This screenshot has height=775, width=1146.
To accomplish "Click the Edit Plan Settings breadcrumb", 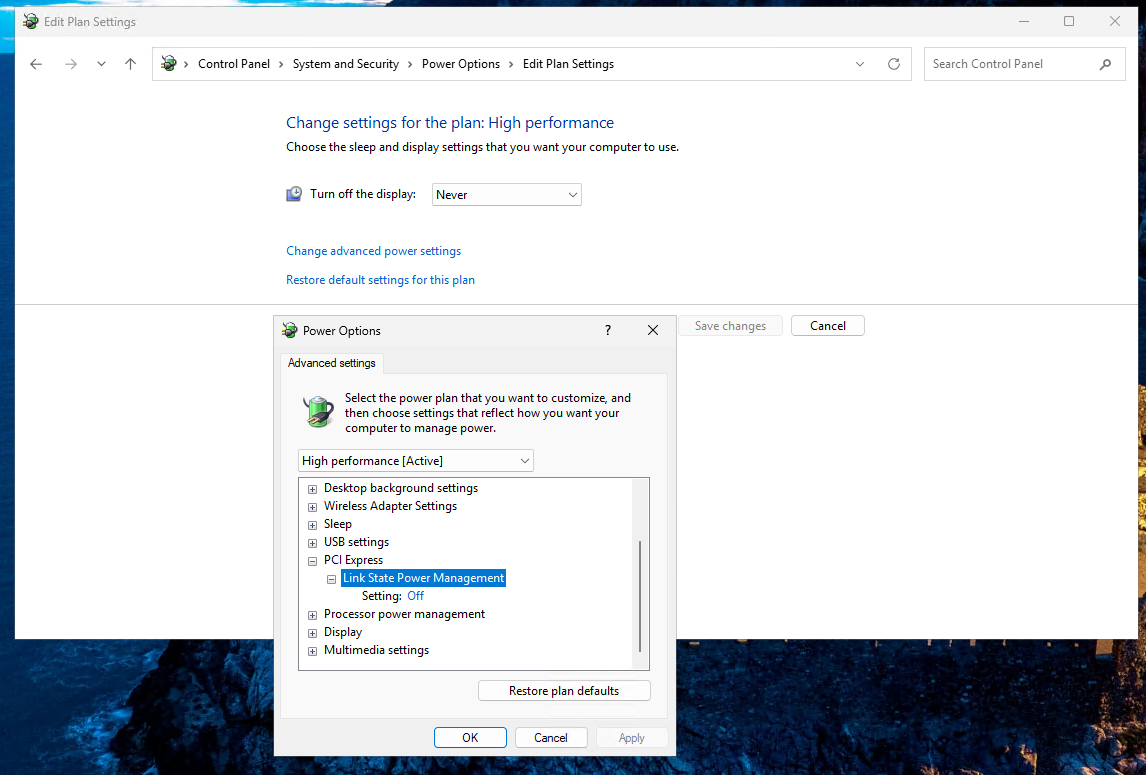I will pyautogui.click(x=568, y=64).
